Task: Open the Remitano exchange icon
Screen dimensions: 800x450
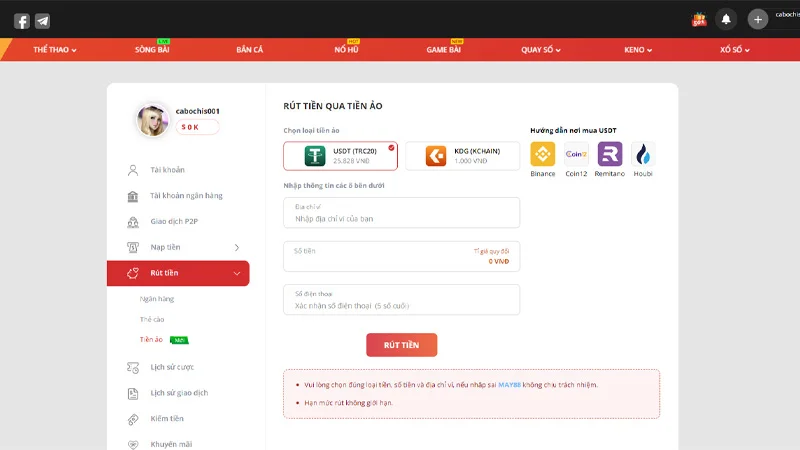Action: pyautogui.click(x=610, y=154)
